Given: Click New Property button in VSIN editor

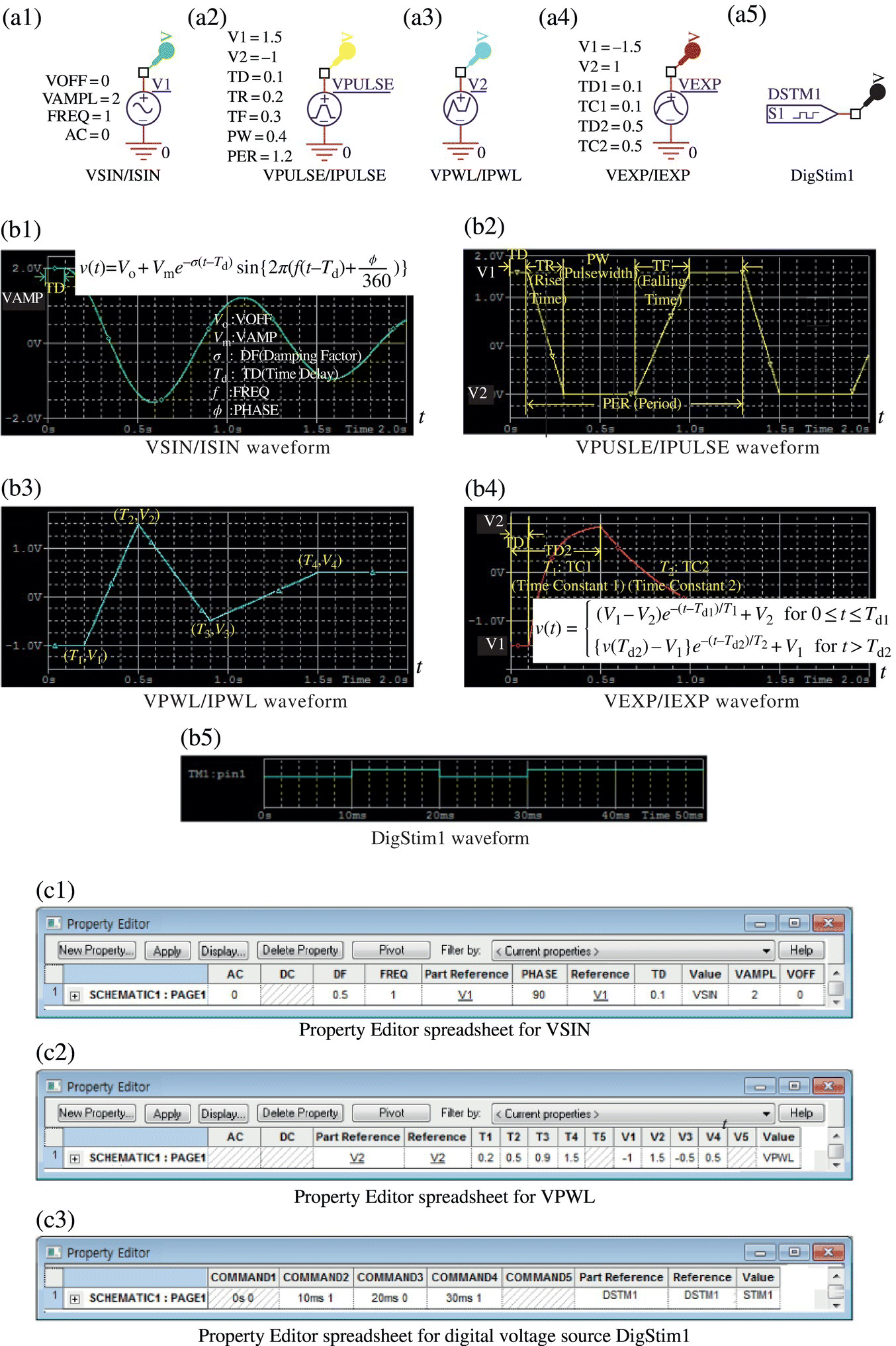Looking at the screenshot, I should tap(97, 950).
